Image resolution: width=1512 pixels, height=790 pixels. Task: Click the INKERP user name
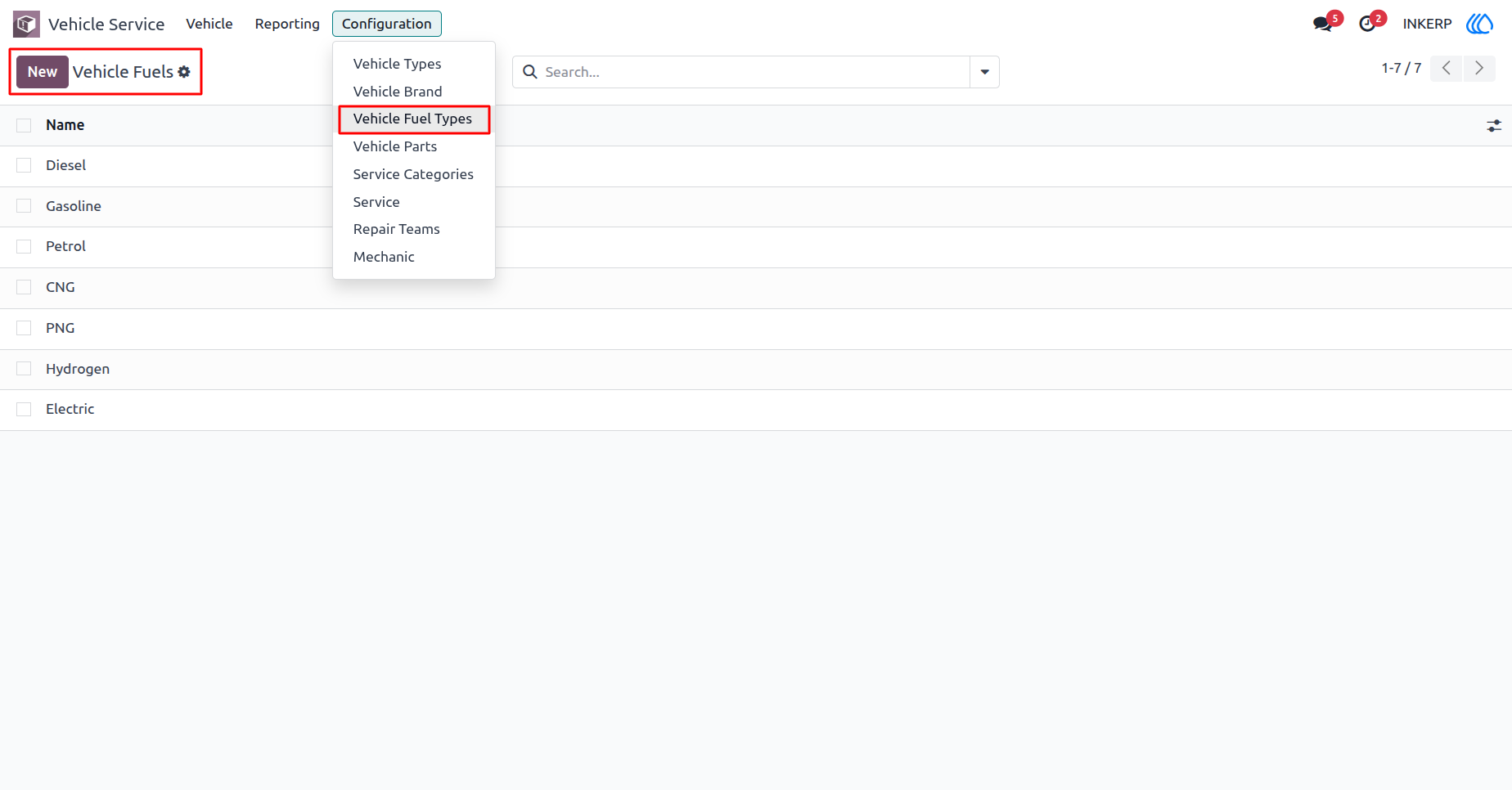[1427, 24]
